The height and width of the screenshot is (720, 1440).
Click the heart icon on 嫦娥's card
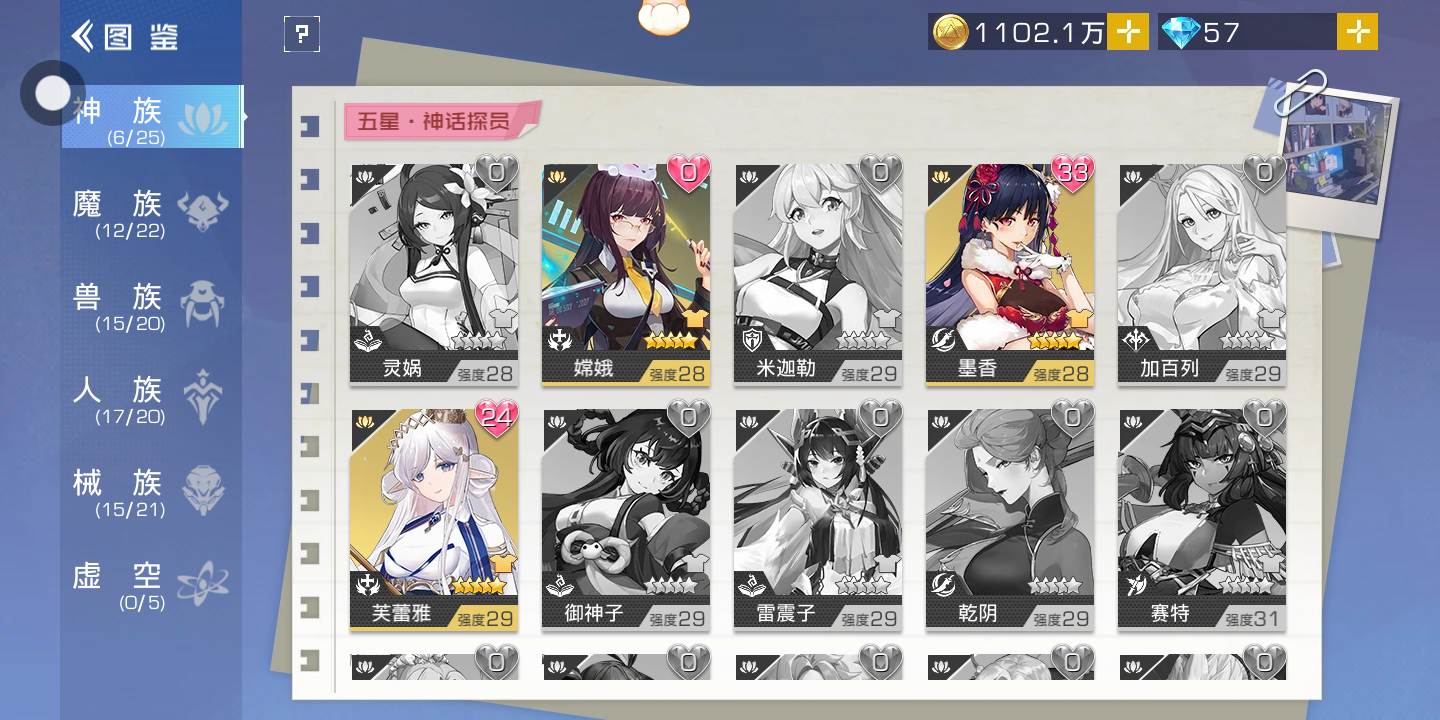[688, 174]
